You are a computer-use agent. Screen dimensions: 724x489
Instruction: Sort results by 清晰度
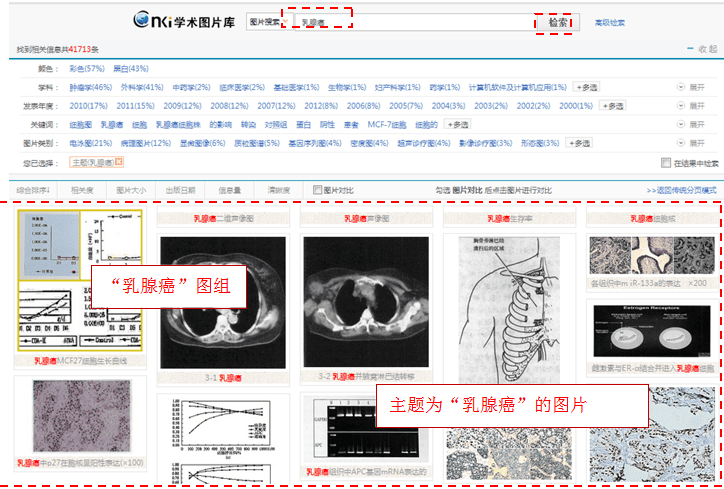tap(279, 190)
